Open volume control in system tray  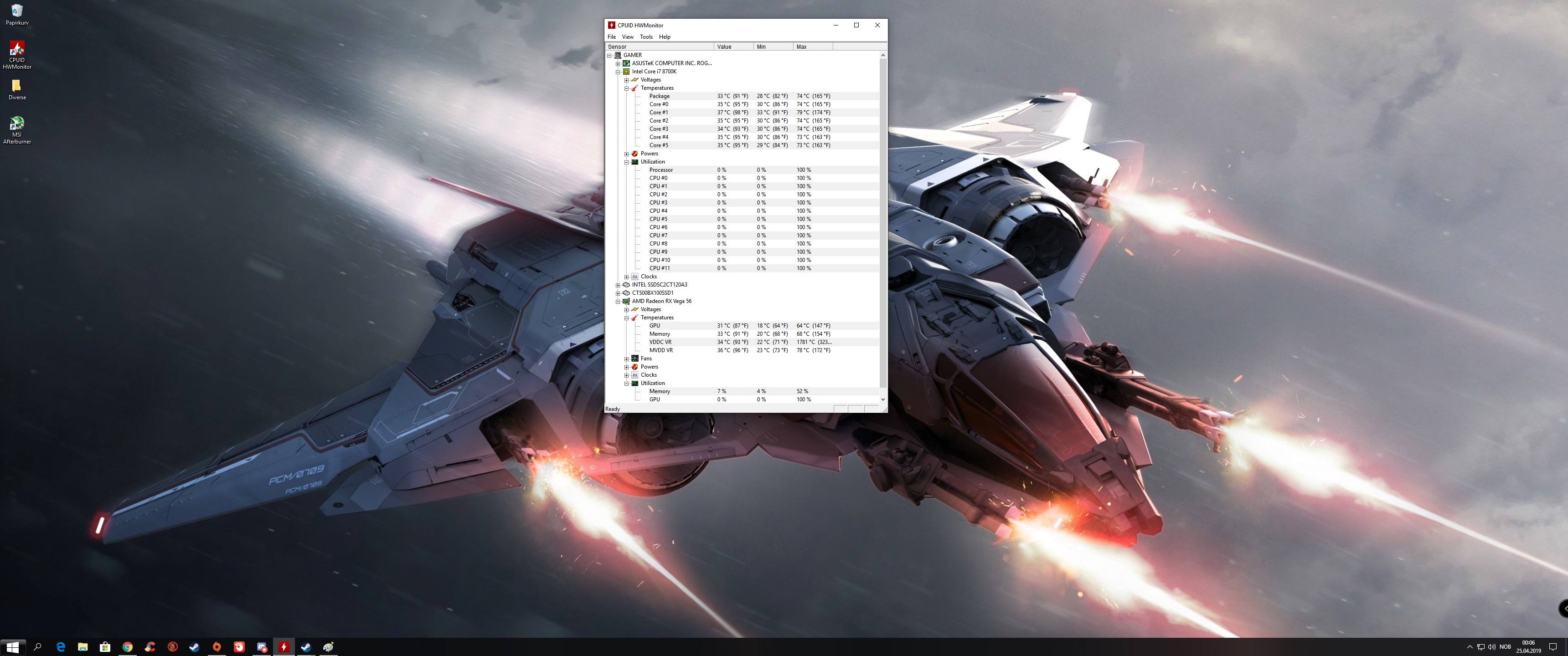coord(1491,647)
